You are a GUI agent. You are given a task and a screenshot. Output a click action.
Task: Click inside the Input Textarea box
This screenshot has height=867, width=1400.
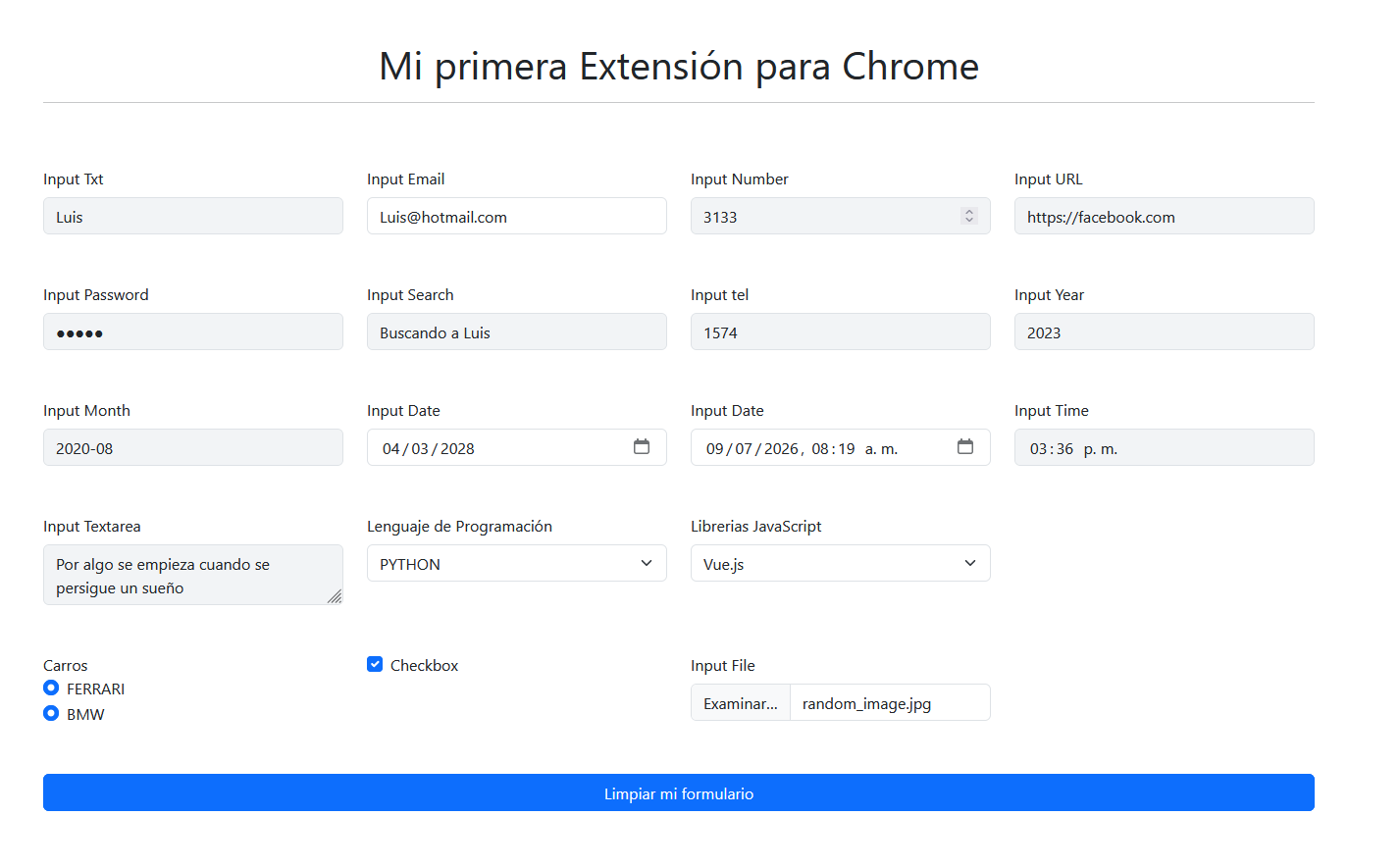click(193, 575)
